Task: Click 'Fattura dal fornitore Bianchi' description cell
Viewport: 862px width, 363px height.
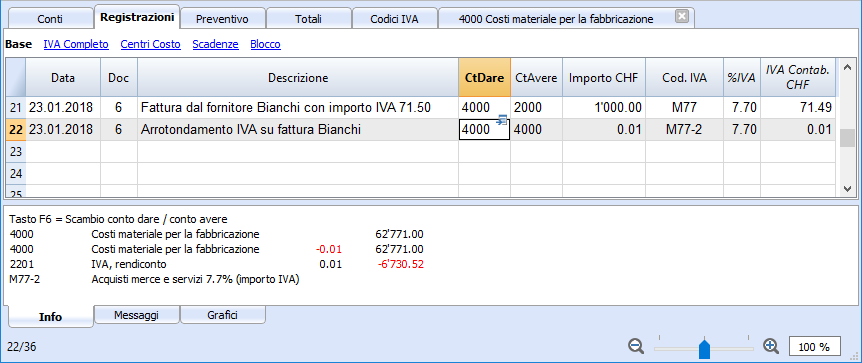Action: (298, 108)
